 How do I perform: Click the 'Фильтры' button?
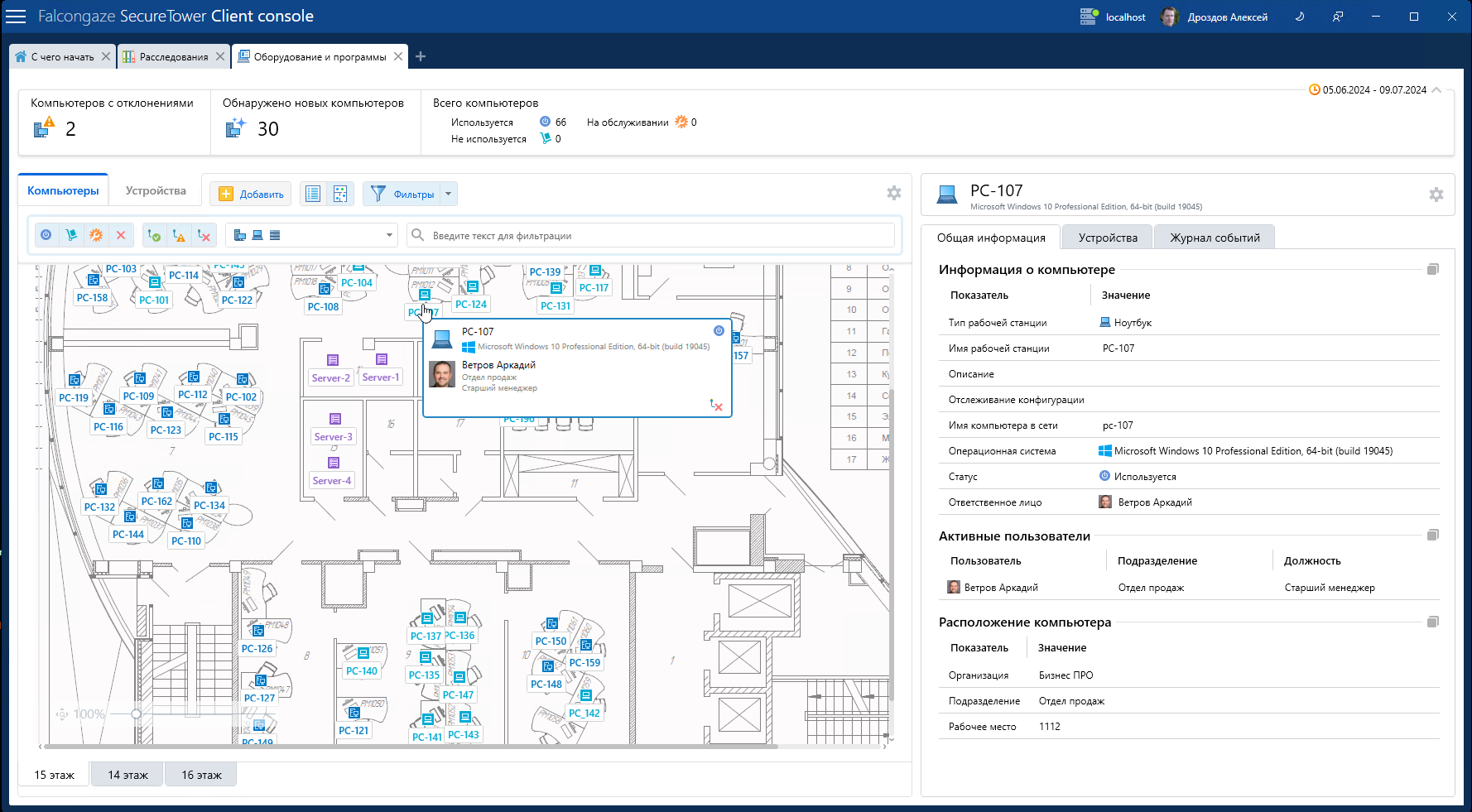pos(402,194)
